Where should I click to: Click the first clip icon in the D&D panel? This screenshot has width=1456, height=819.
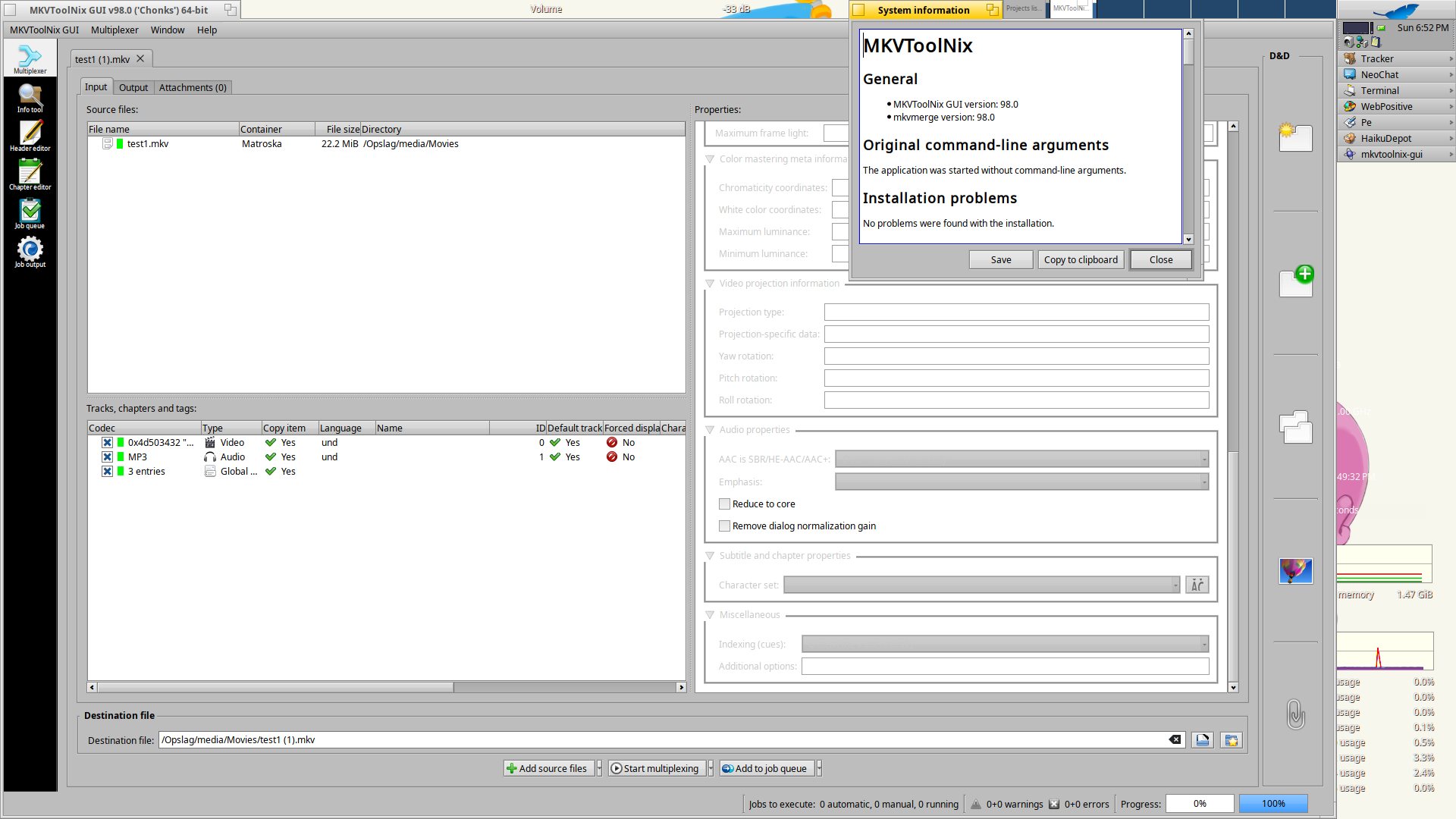1295,137
